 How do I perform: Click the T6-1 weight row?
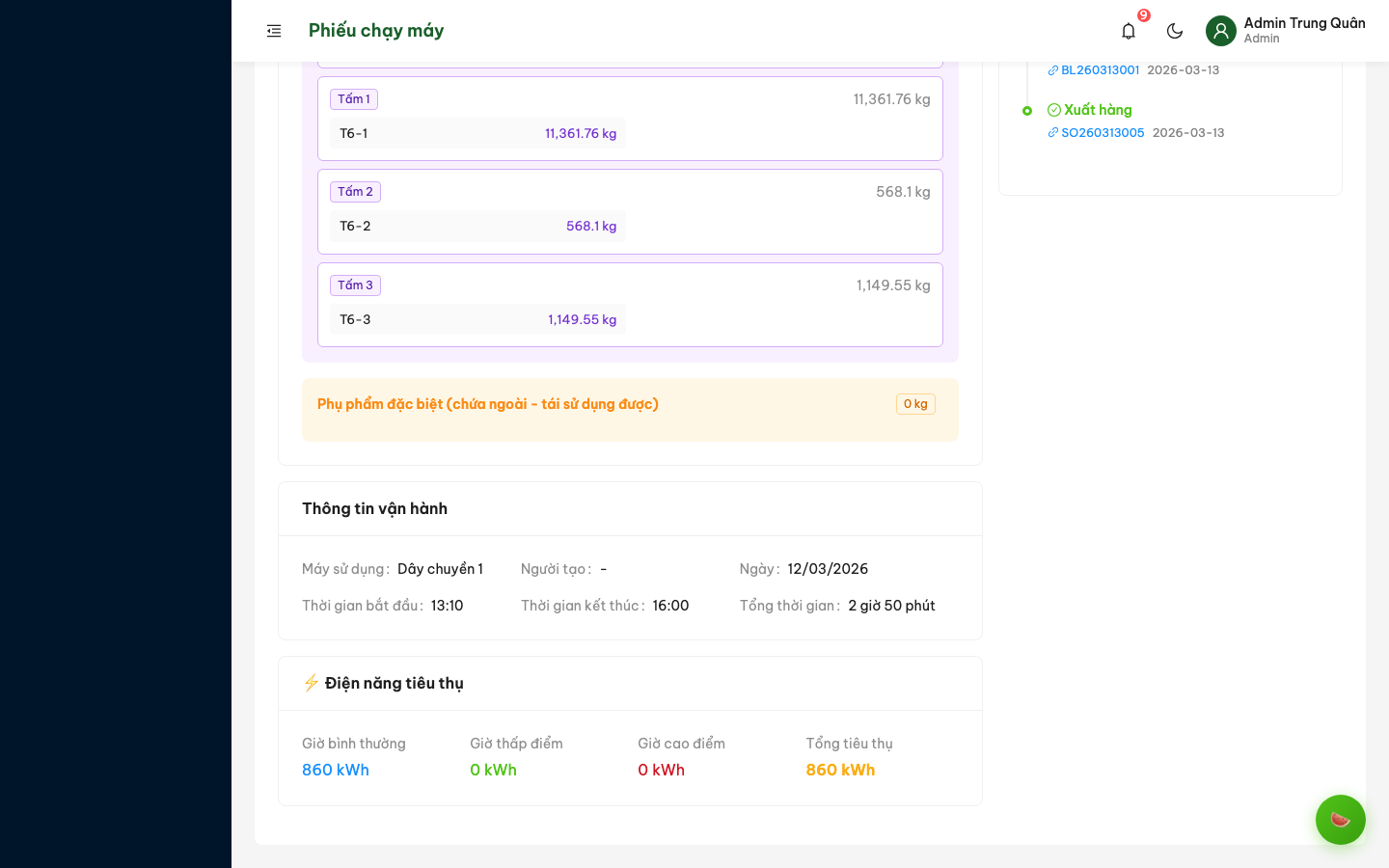pyautogui.click(x=477, y=134)
